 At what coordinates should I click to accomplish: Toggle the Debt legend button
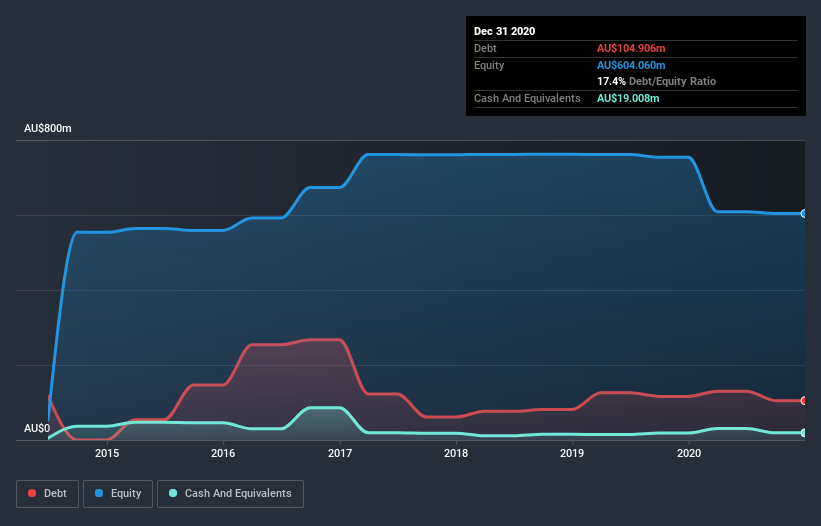pos(47,494)
